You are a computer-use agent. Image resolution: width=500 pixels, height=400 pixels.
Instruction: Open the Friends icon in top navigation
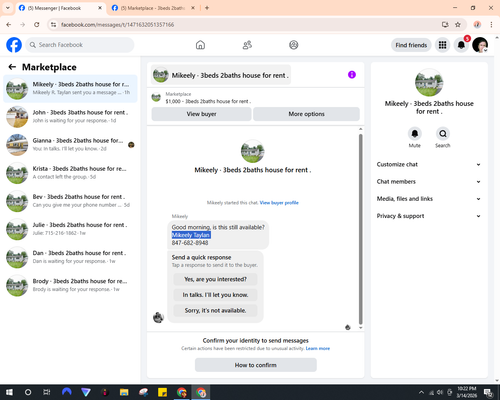[247, 45]
